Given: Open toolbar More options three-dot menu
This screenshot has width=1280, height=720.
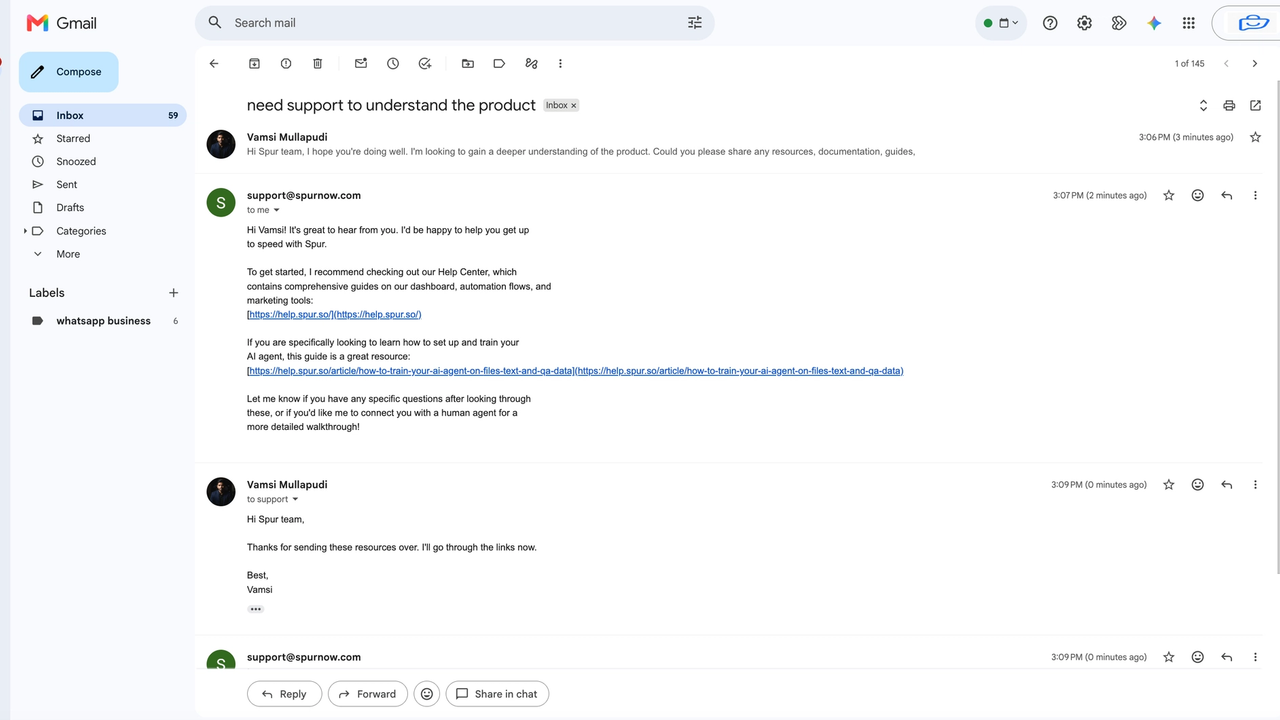Looking at the screenshot, I should (560, 63).
